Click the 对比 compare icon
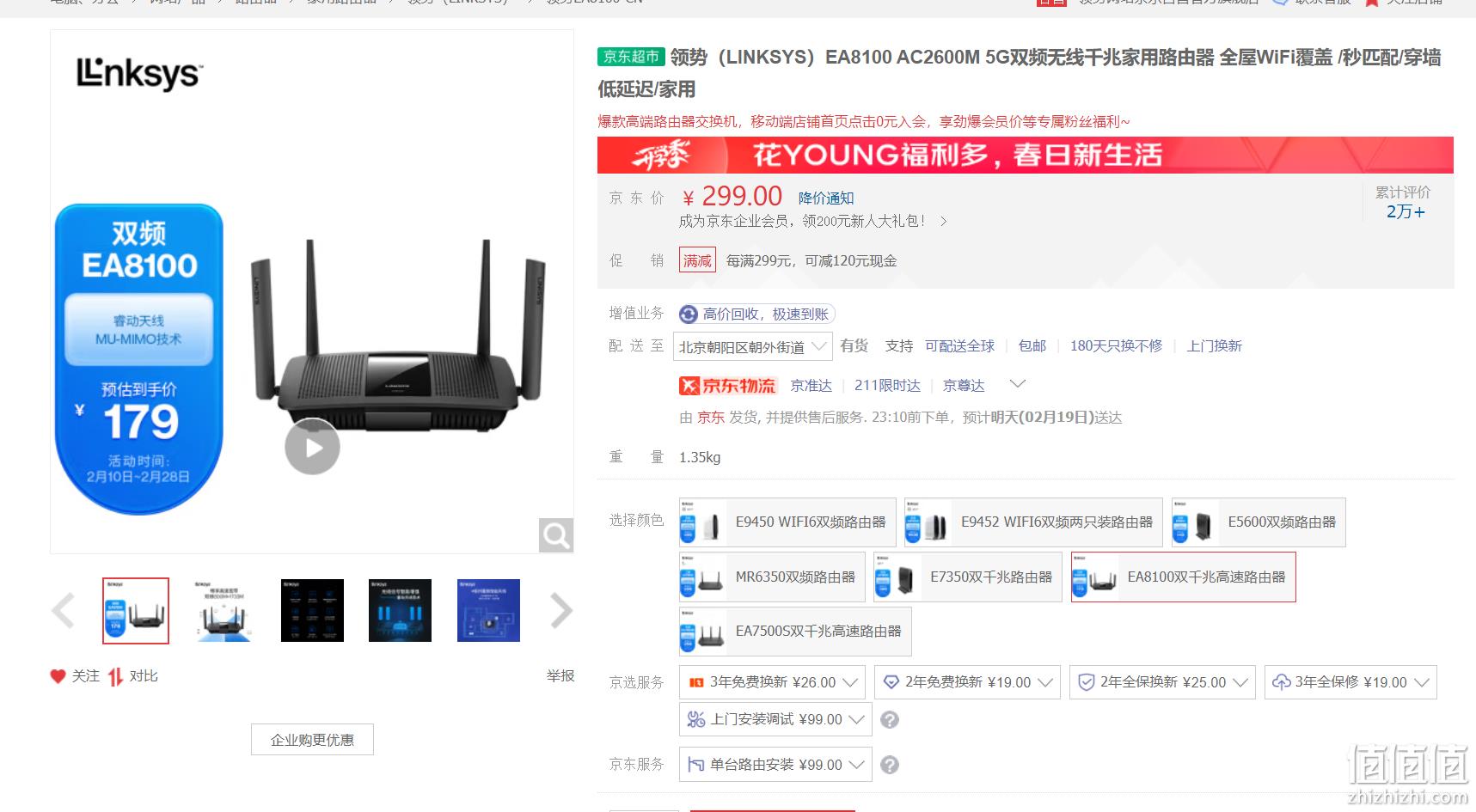The width and height of the screenshot is (1476, 812). (115, 676)
